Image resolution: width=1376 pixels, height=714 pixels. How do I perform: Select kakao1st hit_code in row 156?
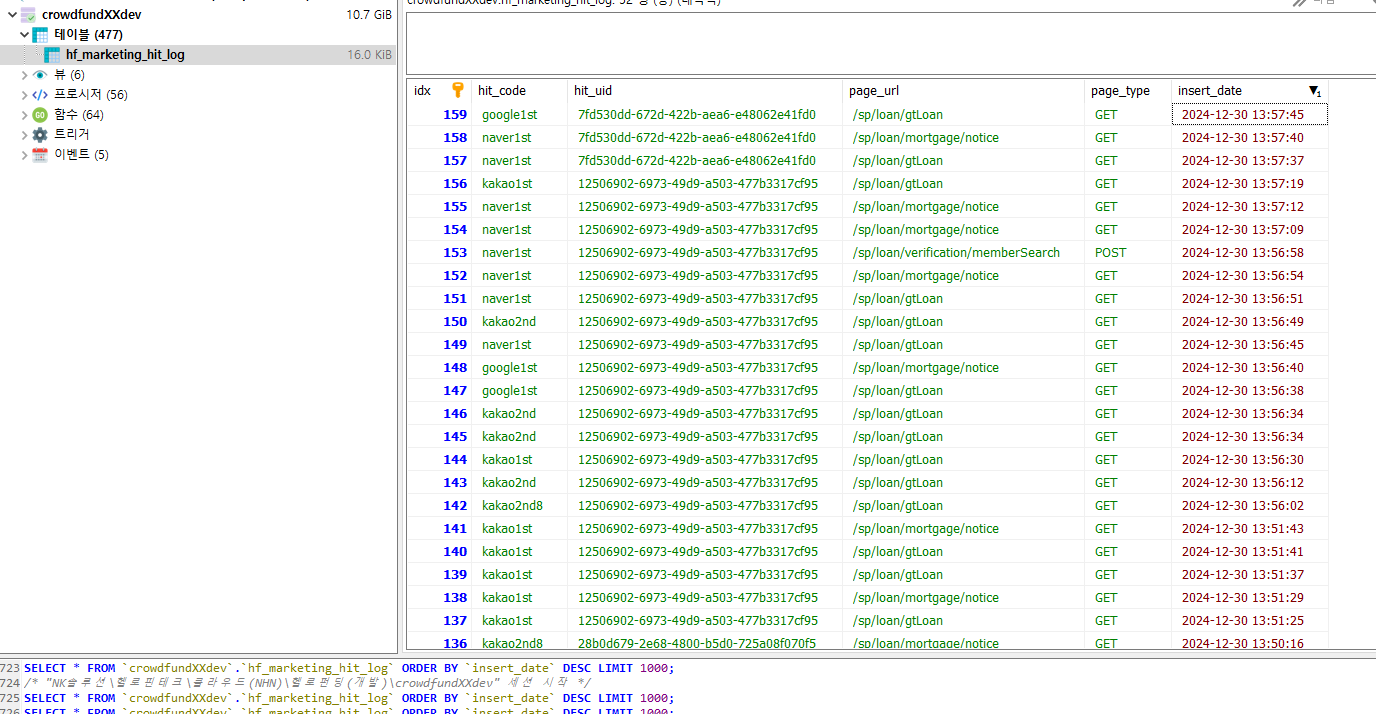point(519,184)
